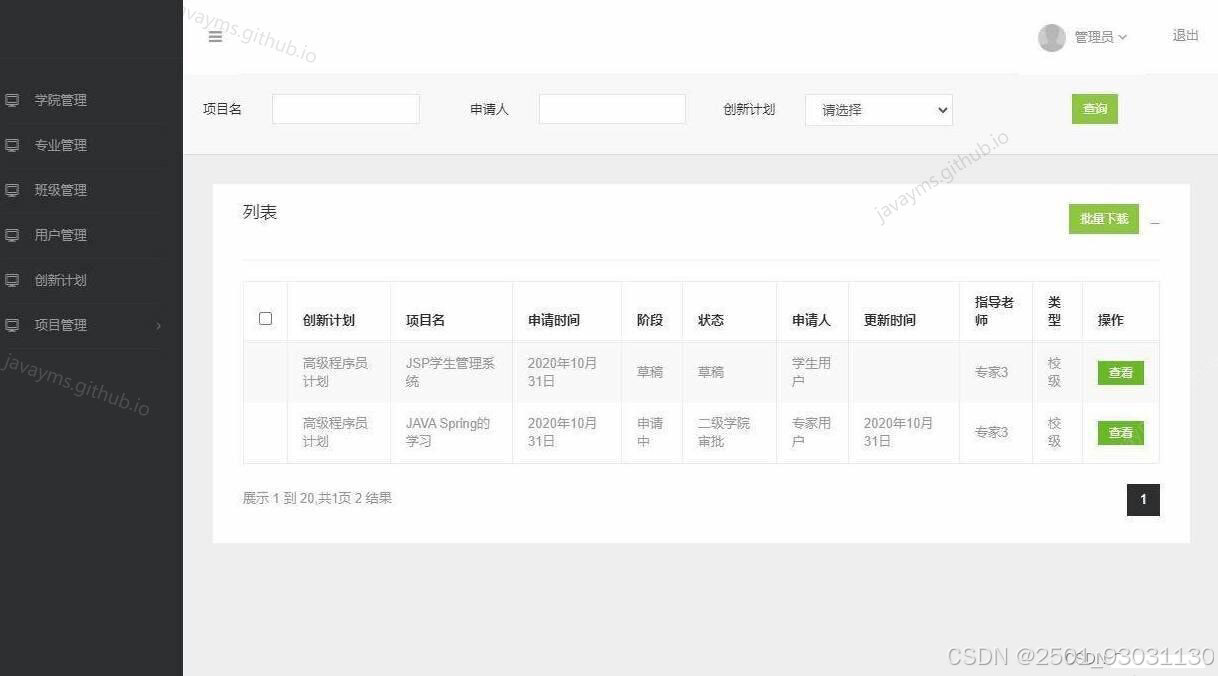This screenshot has height=676, width=1218.
Task: Open the 创新计划 请选择 dropdown
Action: tap(879, 110)
